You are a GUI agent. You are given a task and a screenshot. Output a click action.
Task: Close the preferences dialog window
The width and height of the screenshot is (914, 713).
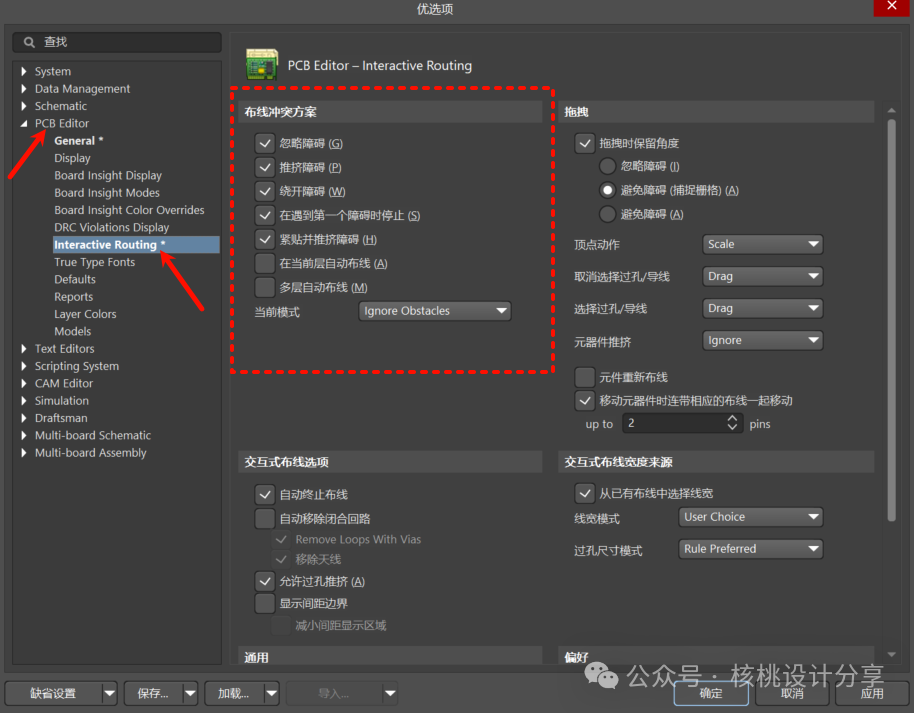891,8
